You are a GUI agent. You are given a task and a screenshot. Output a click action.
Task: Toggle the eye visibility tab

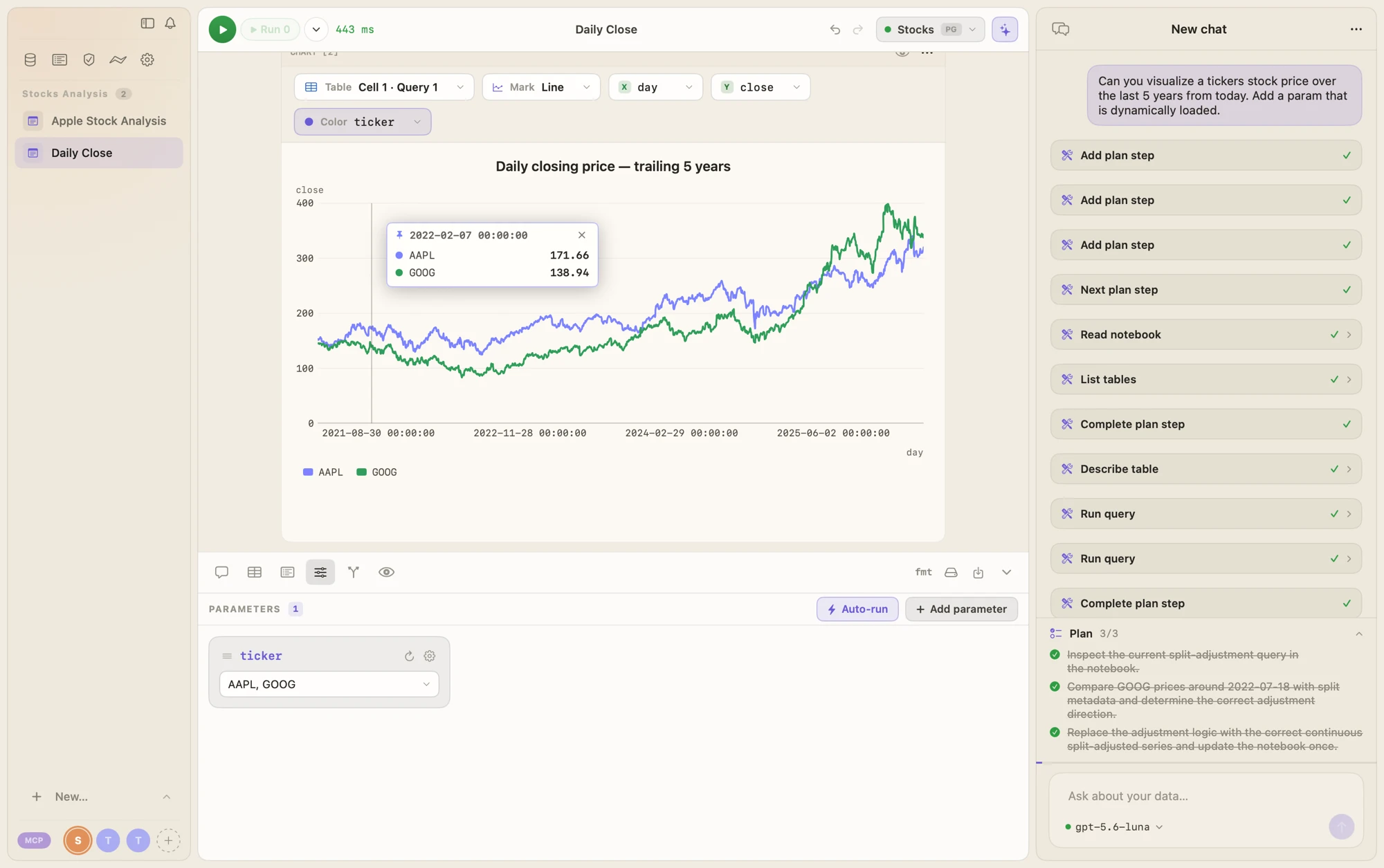click(x=386, y=572)
